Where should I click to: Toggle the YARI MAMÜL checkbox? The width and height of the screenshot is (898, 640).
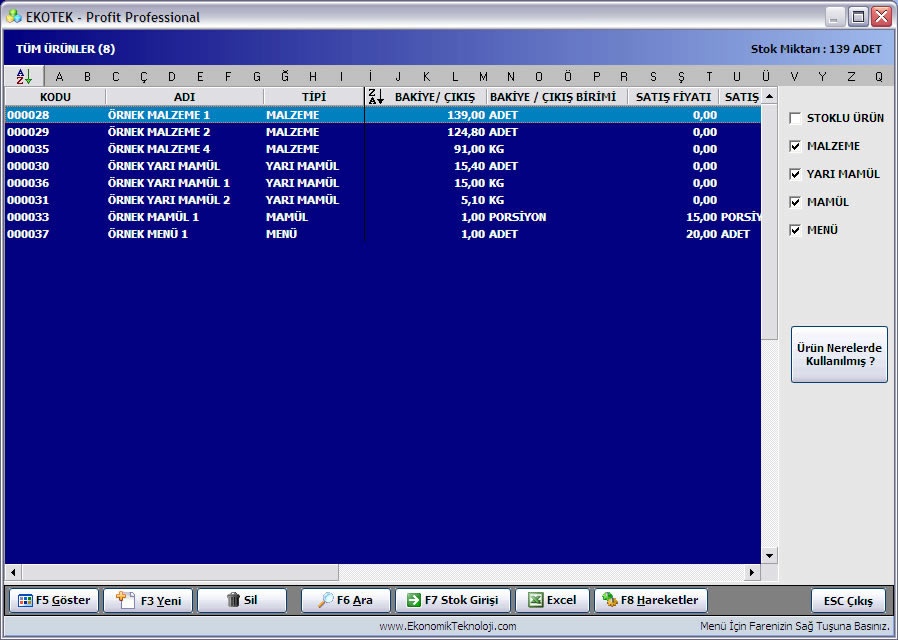(x=795, y=174)
